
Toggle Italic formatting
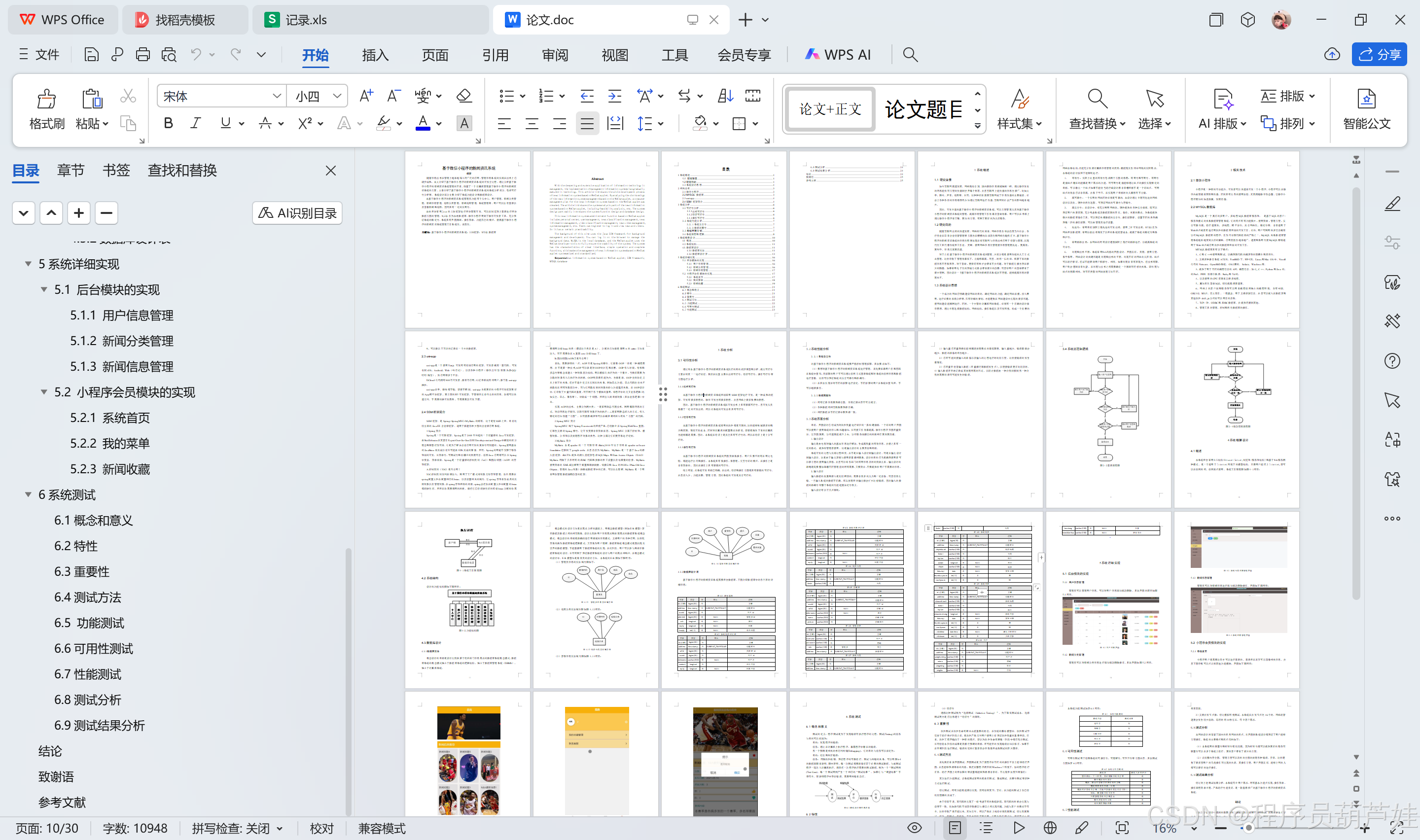[196, 123]
